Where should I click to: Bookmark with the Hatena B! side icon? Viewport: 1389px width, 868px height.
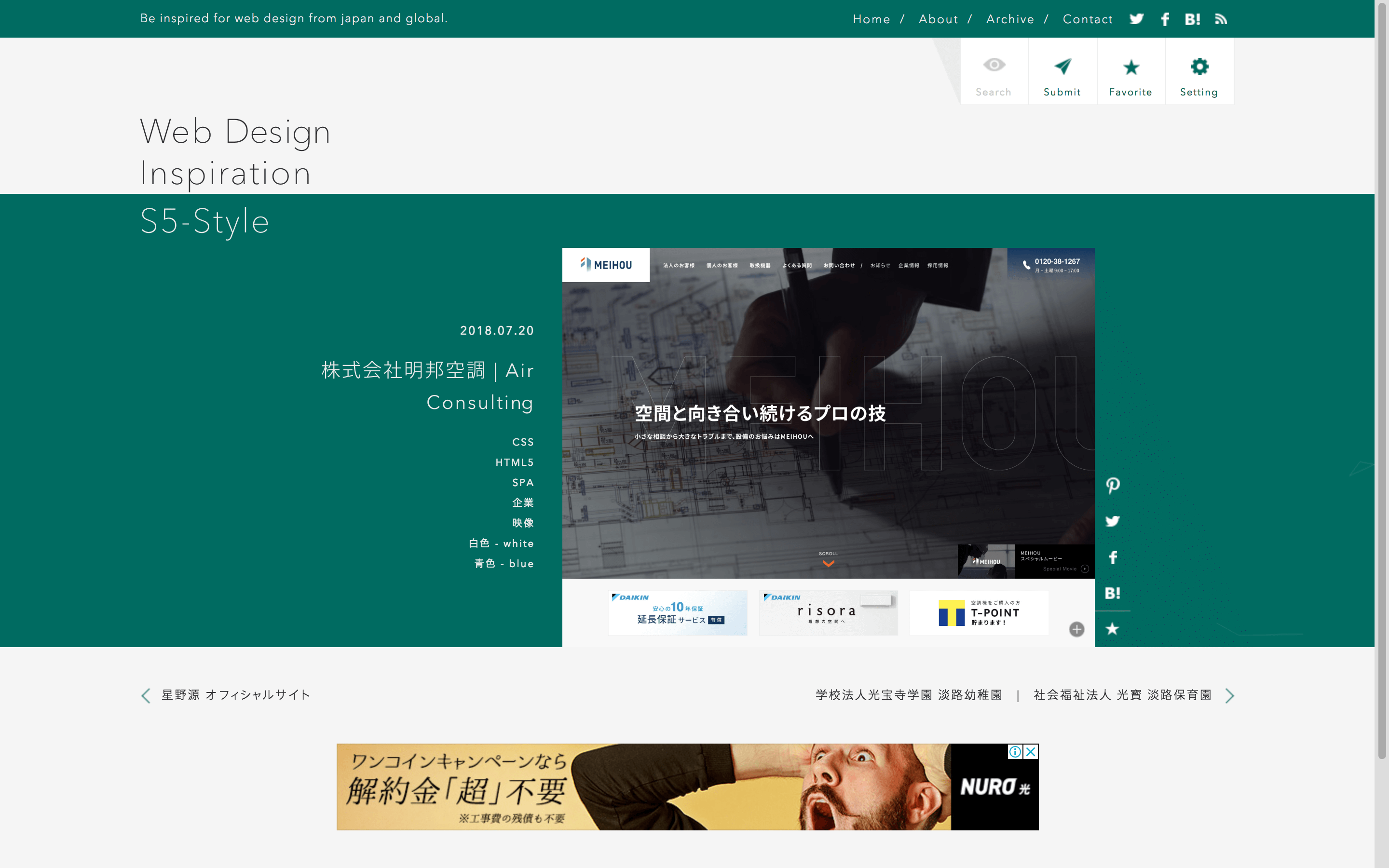coord(1112,593)
